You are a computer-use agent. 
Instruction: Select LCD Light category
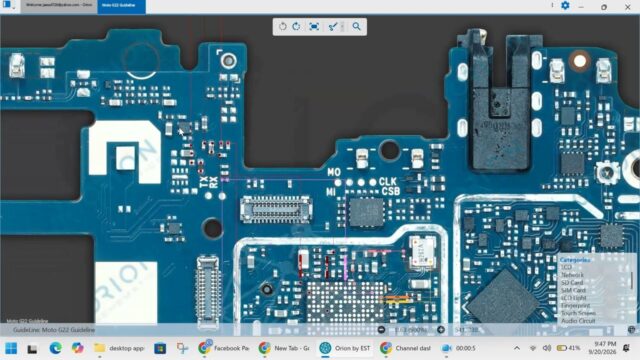tap(574, 298)
